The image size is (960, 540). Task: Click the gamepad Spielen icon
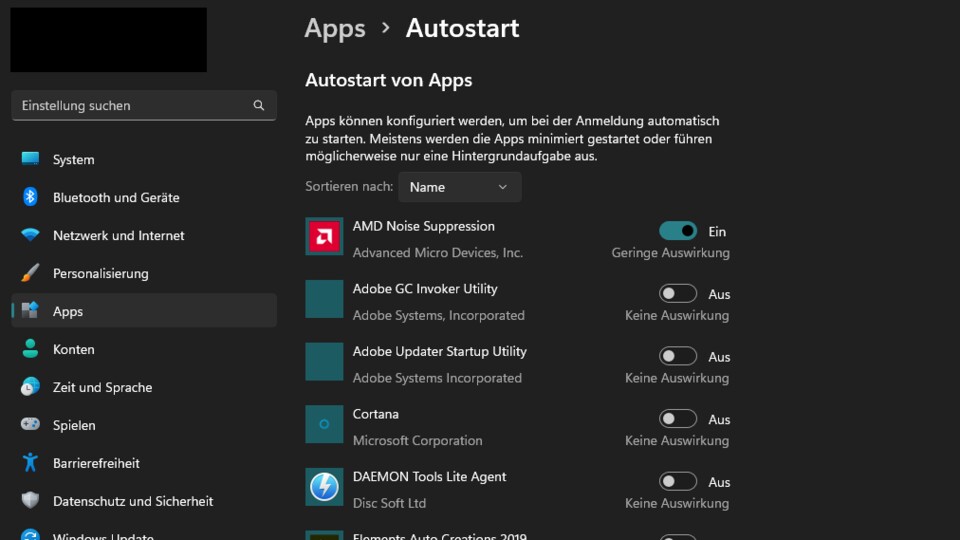click(30, 424)
